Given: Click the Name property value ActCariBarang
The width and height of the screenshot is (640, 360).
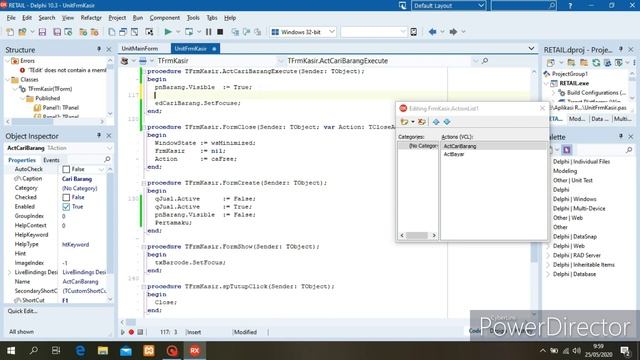Looking at the screenshot, I should point(80,282).
